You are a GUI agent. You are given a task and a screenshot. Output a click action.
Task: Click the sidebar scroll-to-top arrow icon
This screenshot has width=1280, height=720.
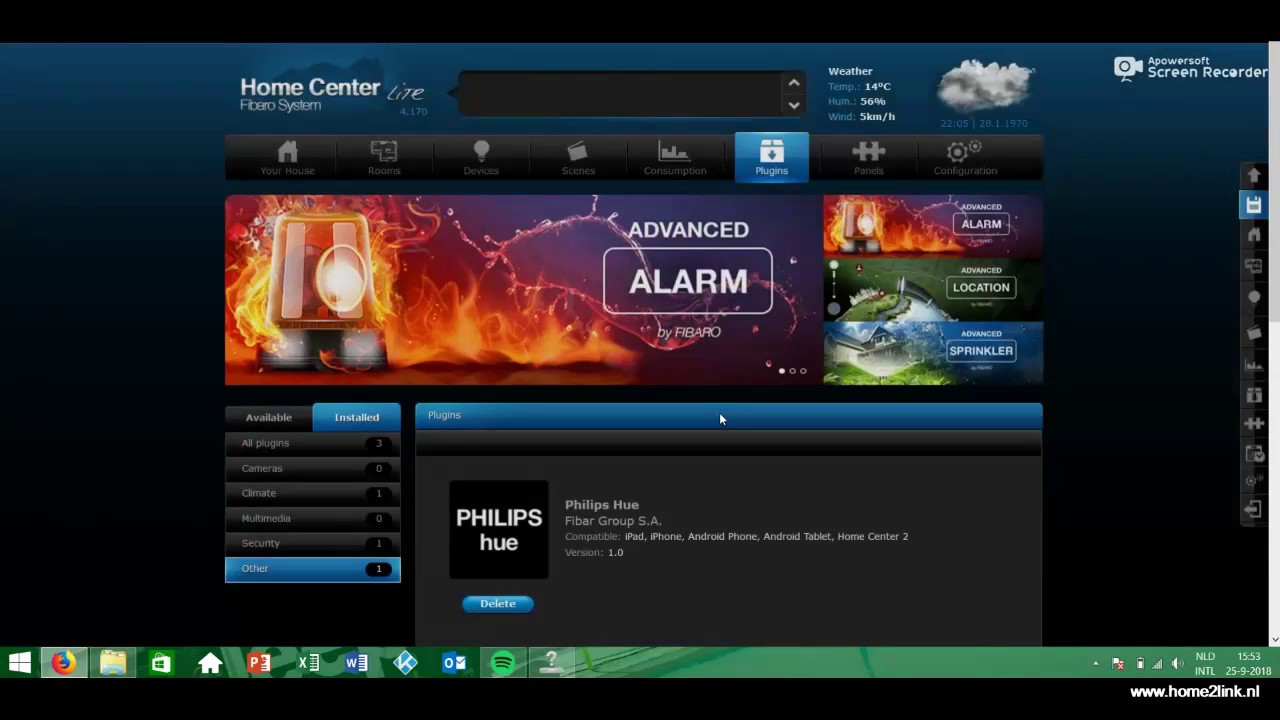tap(1254, 175)
